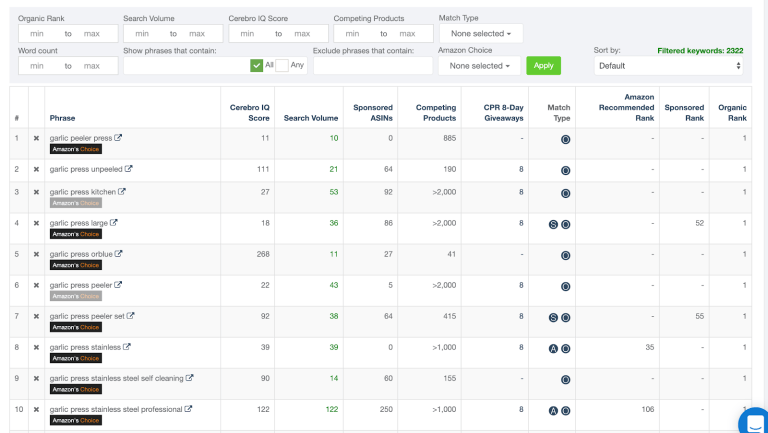Click search volume 122 in row 10

[332, 409]
